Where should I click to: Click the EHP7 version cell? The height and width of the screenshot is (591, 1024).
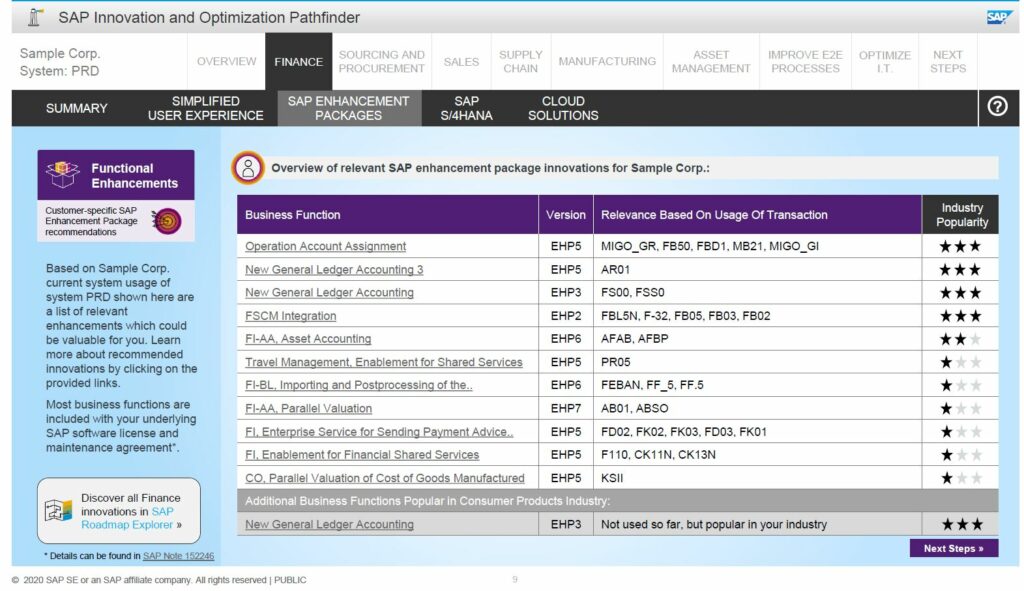[566, 409]
